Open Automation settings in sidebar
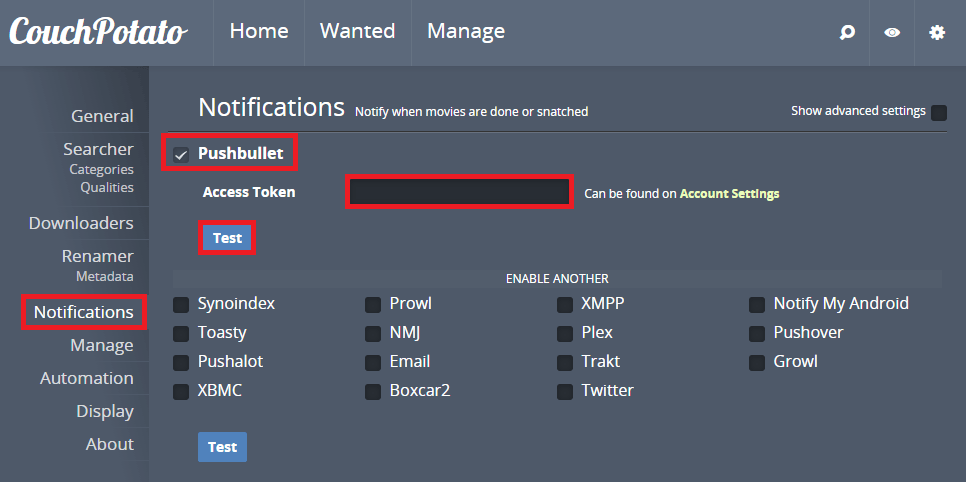966x482 pixels. 86,378
